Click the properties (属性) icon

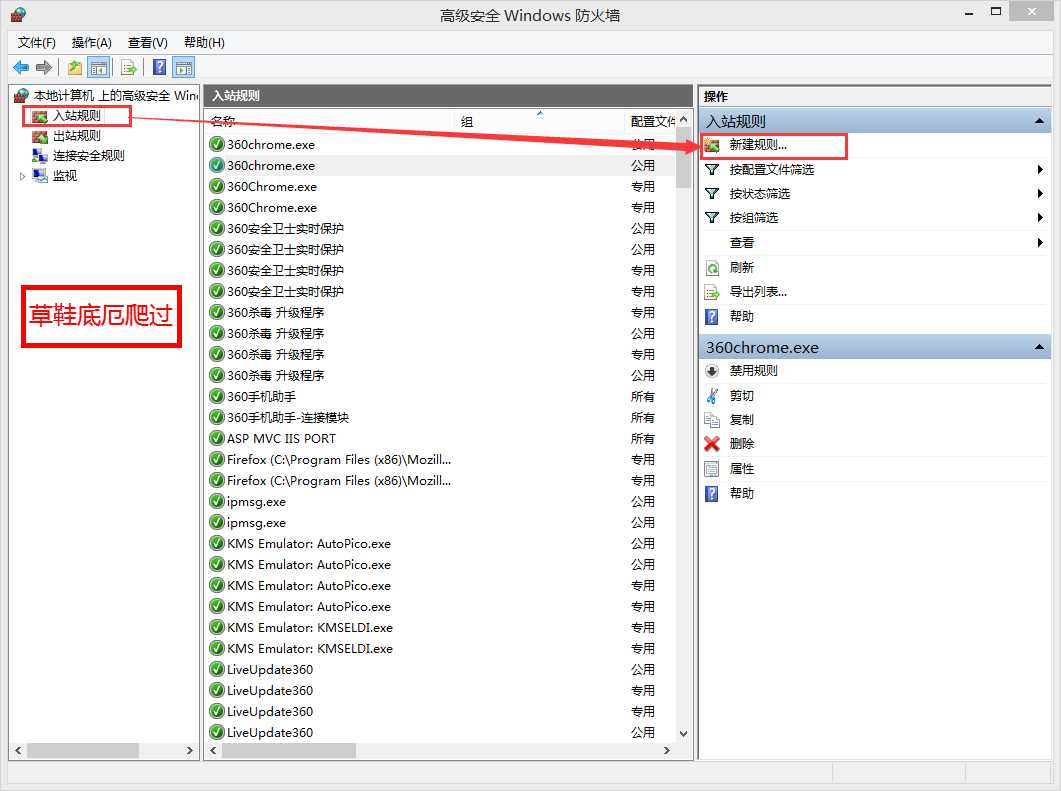[x=712, y=468]
